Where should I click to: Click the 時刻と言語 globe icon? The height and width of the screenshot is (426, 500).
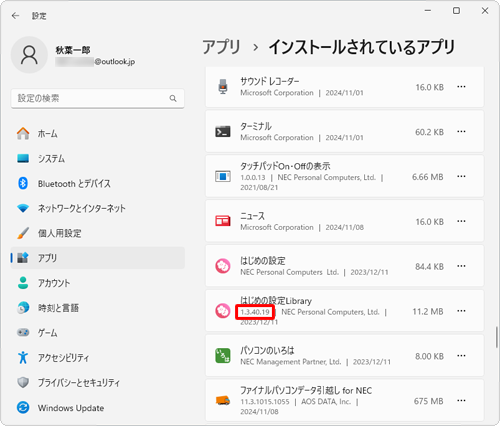coord(23,308)
